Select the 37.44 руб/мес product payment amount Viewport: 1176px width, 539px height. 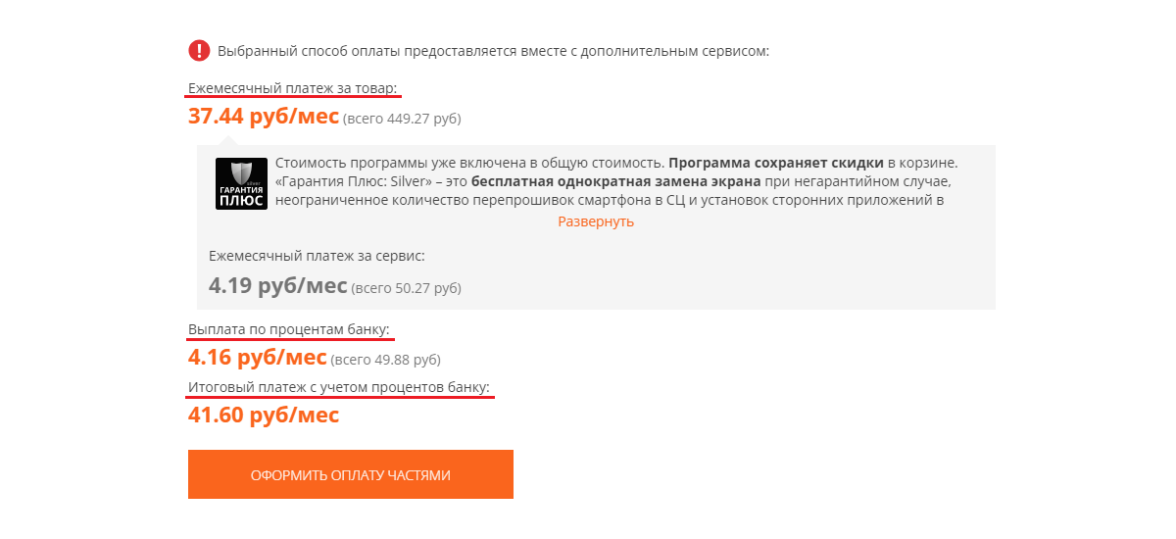pos(263,116)
